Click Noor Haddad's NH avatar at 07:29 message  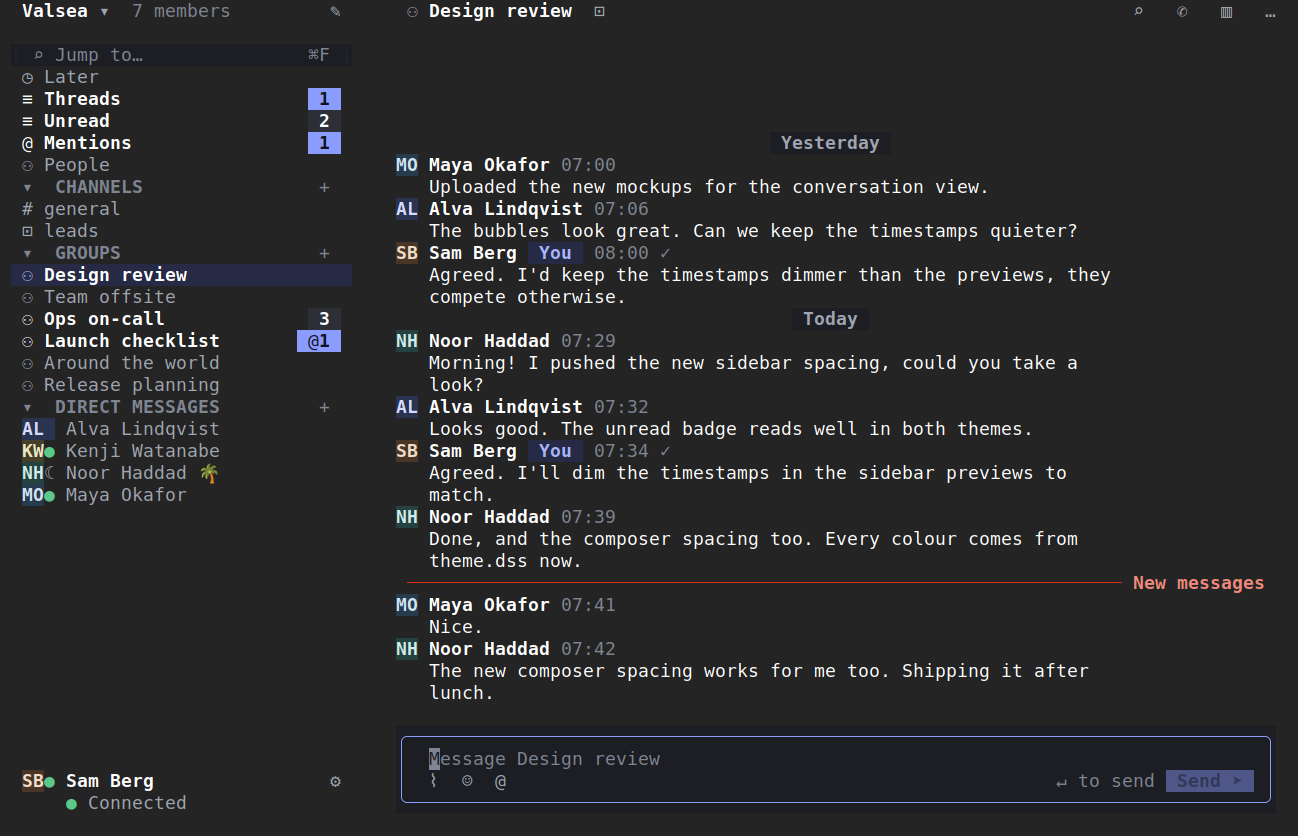coord(407,341)
